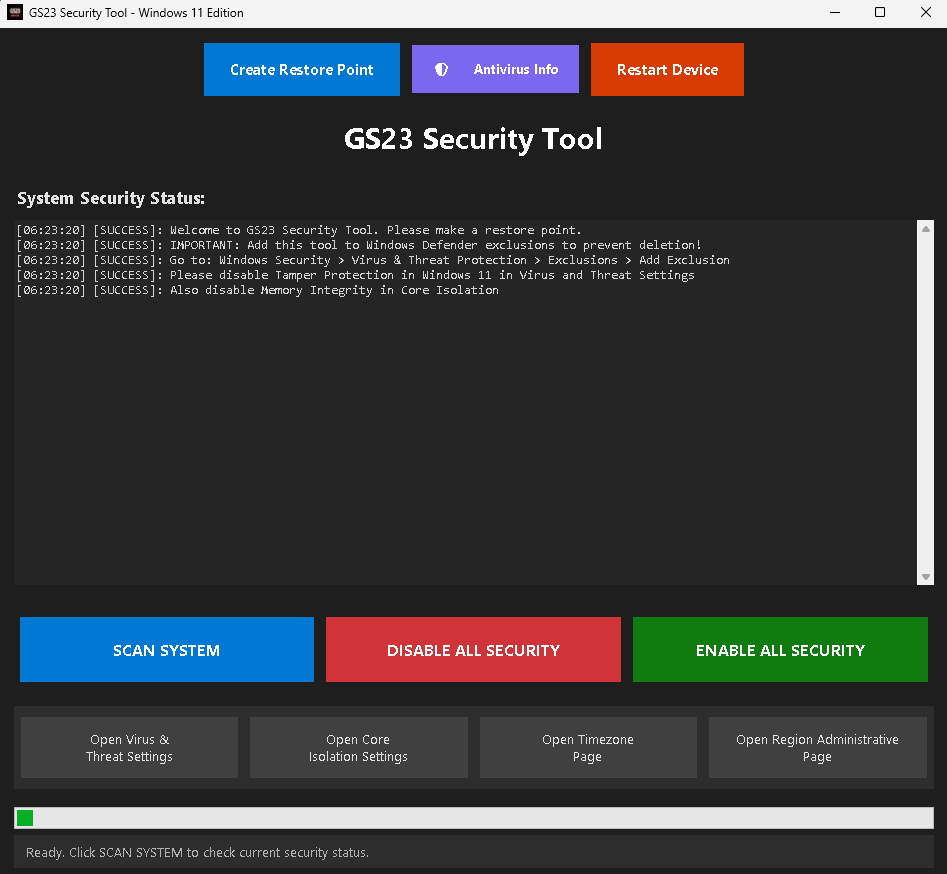Viewport: 947px width, 874px height.
Task: Click the 'System Security Status:' heading
Action: [x=111, y=198]
